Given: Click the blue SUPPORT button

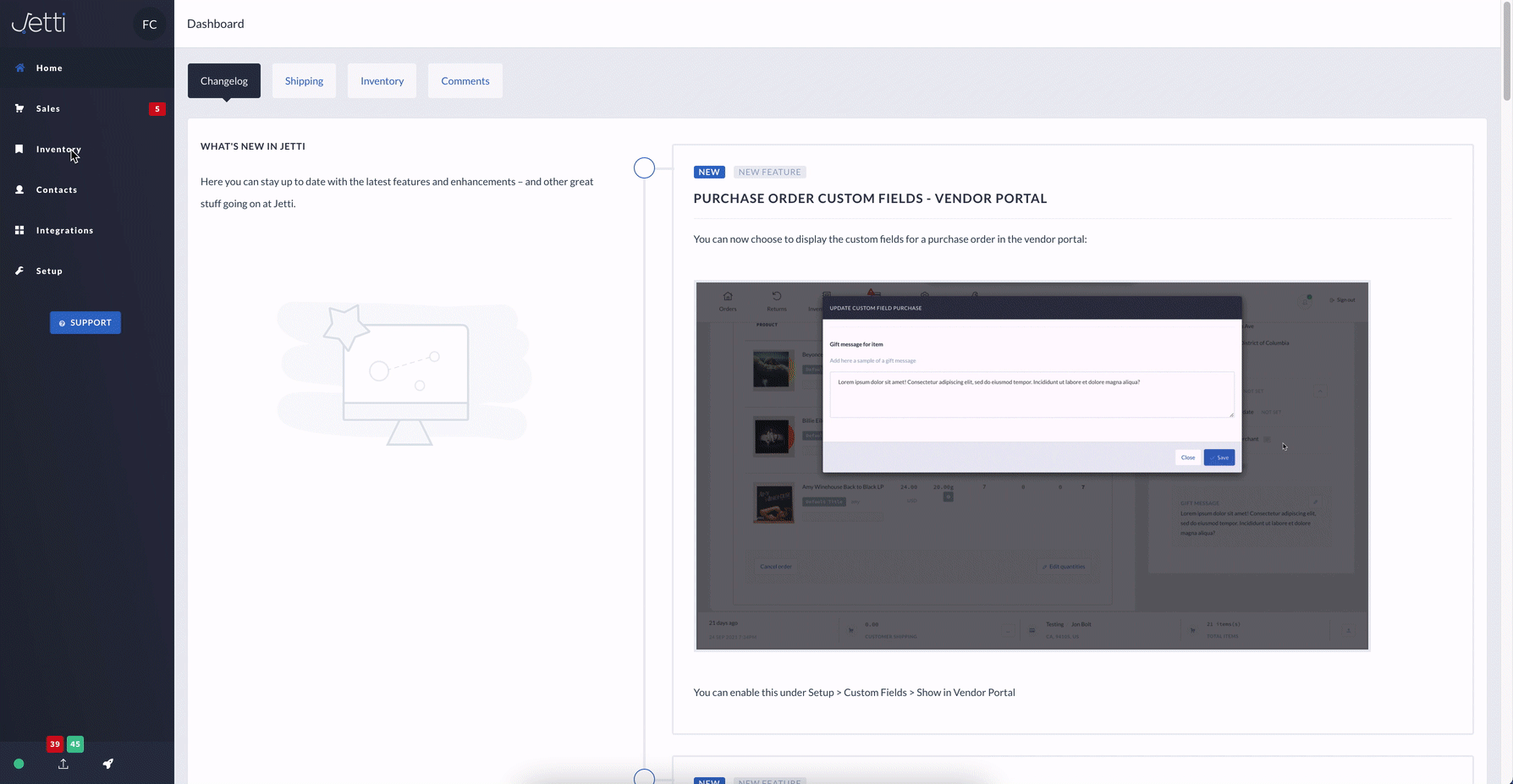Looking at the screenshot, I should (85, 322).
